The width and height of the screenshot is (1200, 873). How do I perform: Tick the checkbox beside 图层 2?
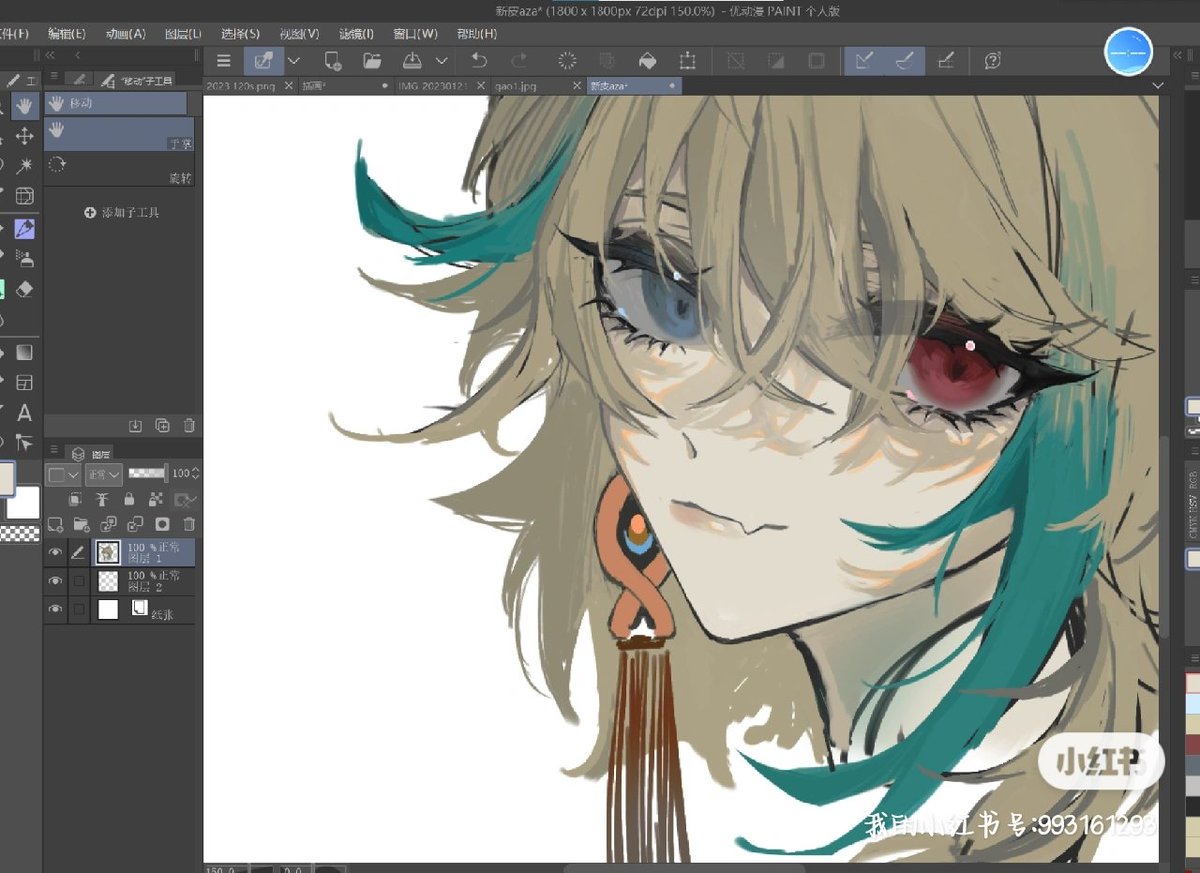click(x=78, y=581)
